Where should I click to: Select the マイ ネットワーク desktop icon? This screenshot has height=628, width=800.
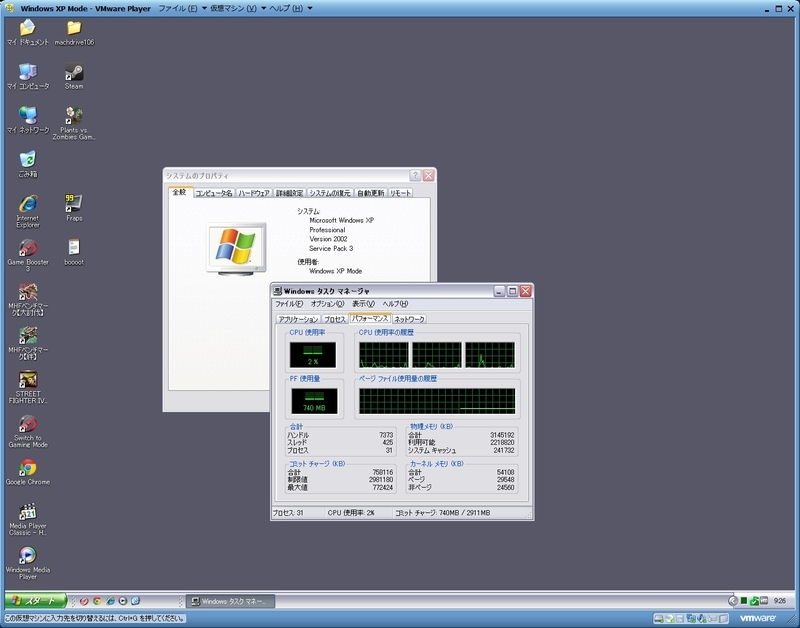coord(28,120)
